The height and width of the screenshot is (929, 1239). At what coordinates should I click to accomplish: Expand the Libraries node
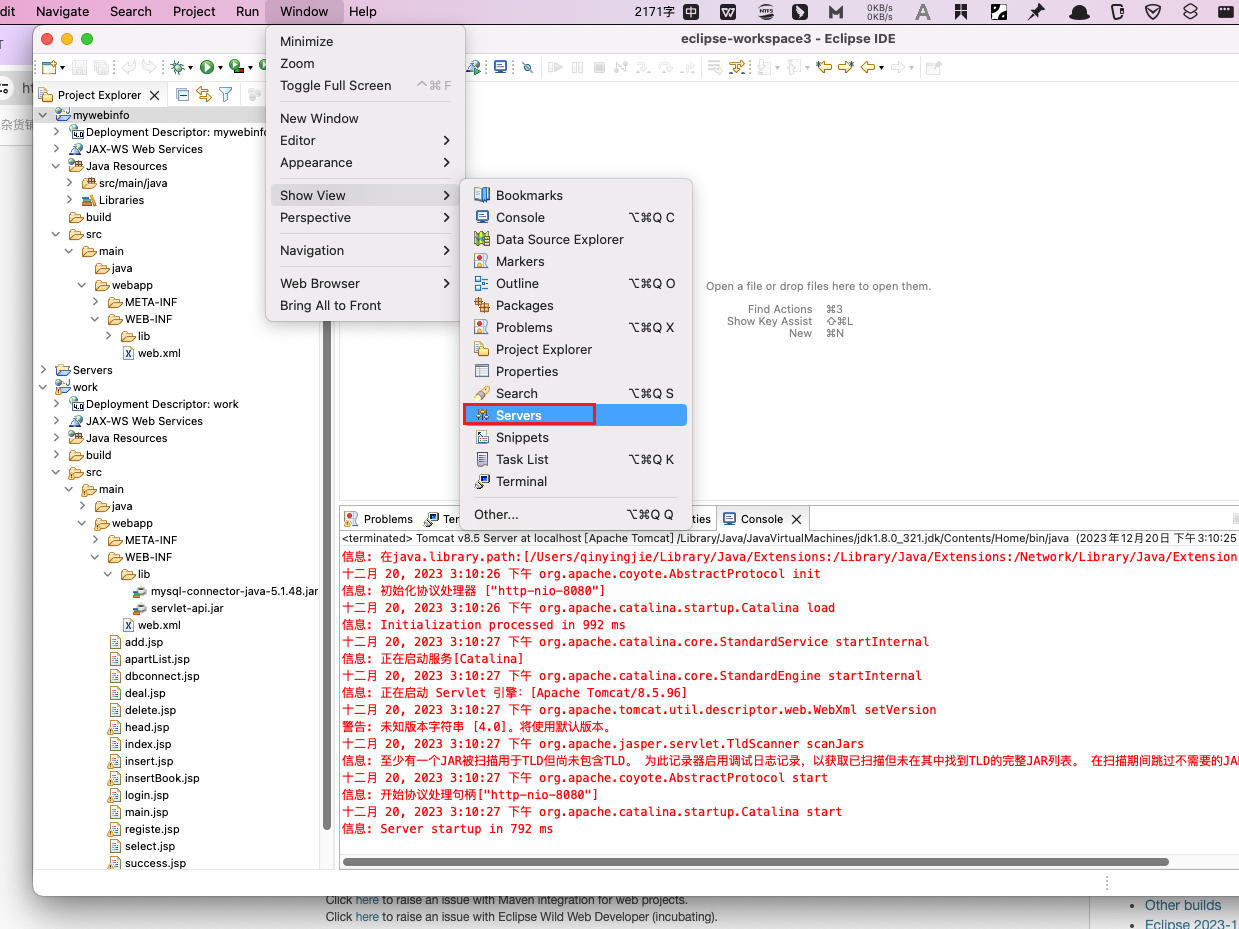pos(69,200)
